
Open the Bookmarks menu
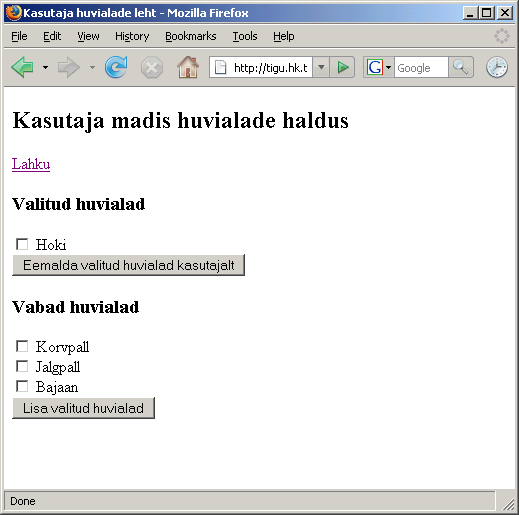tap(191, 36)
